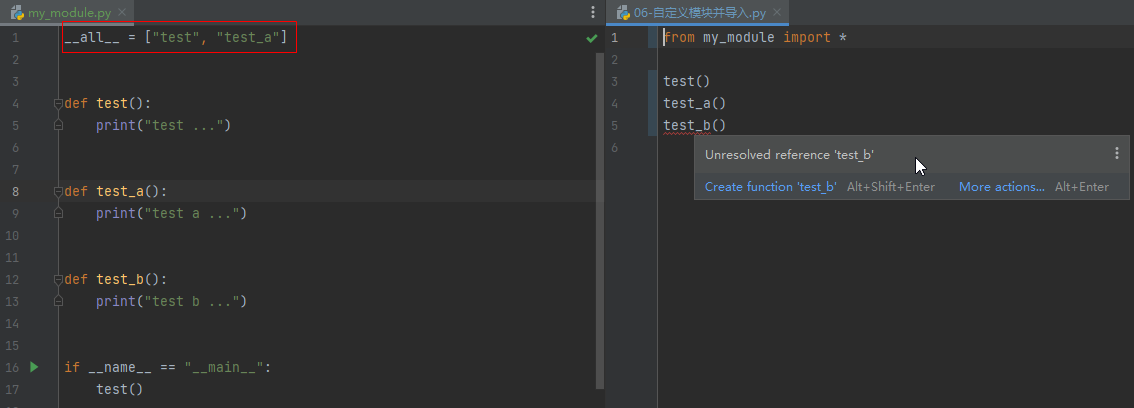Image resolution: width=1134 pixels, height=408 pixels.
Task: Switch to the my_module.py tab
Action: pos(65,14)
